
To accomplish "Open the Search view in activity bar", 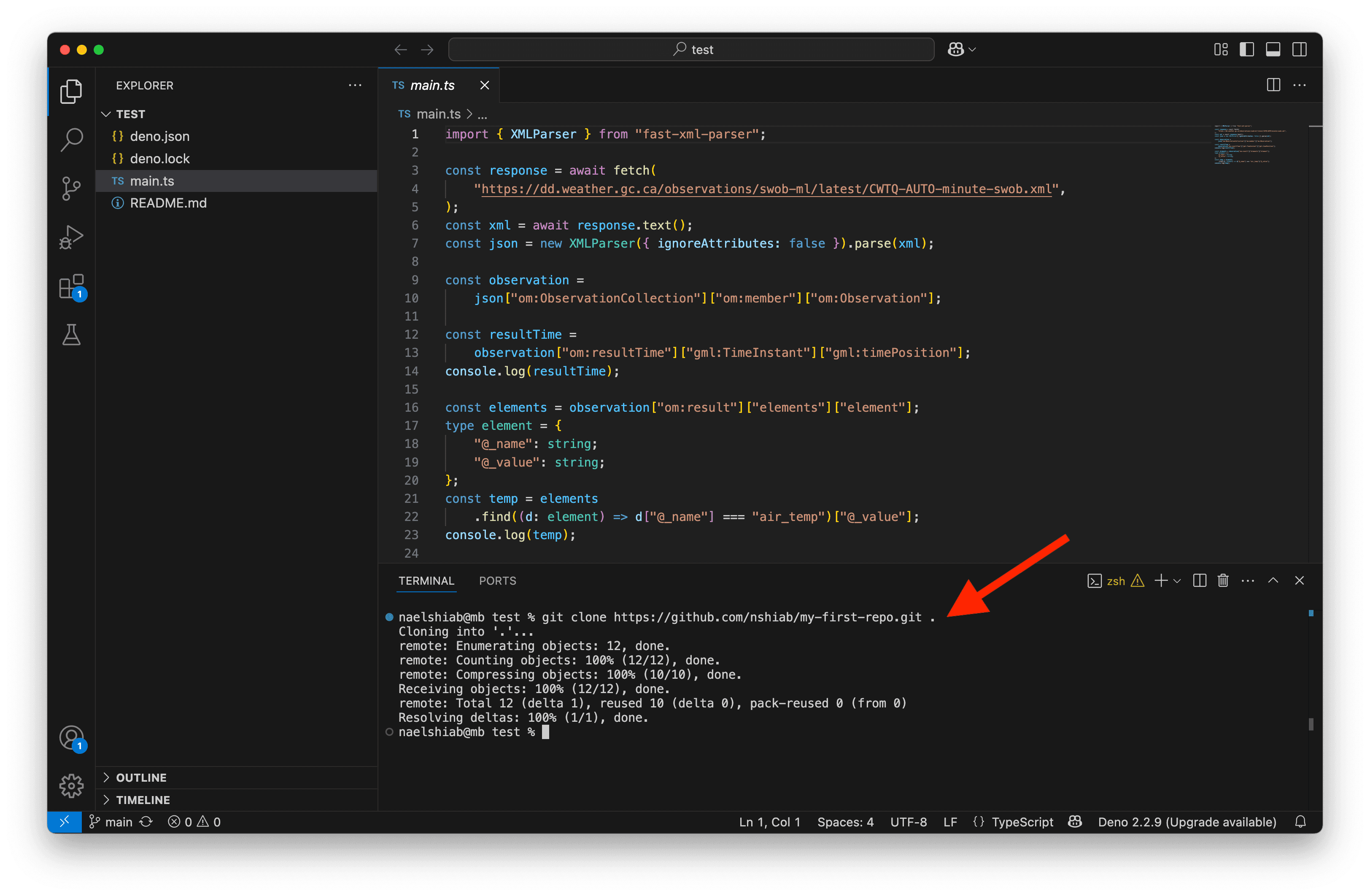I will point(71,139).
